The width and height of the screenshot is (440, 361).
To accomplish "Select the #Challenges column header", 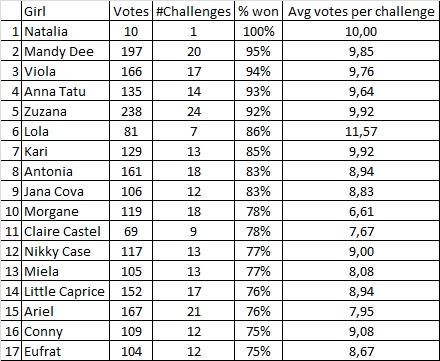I will (193, 11).
